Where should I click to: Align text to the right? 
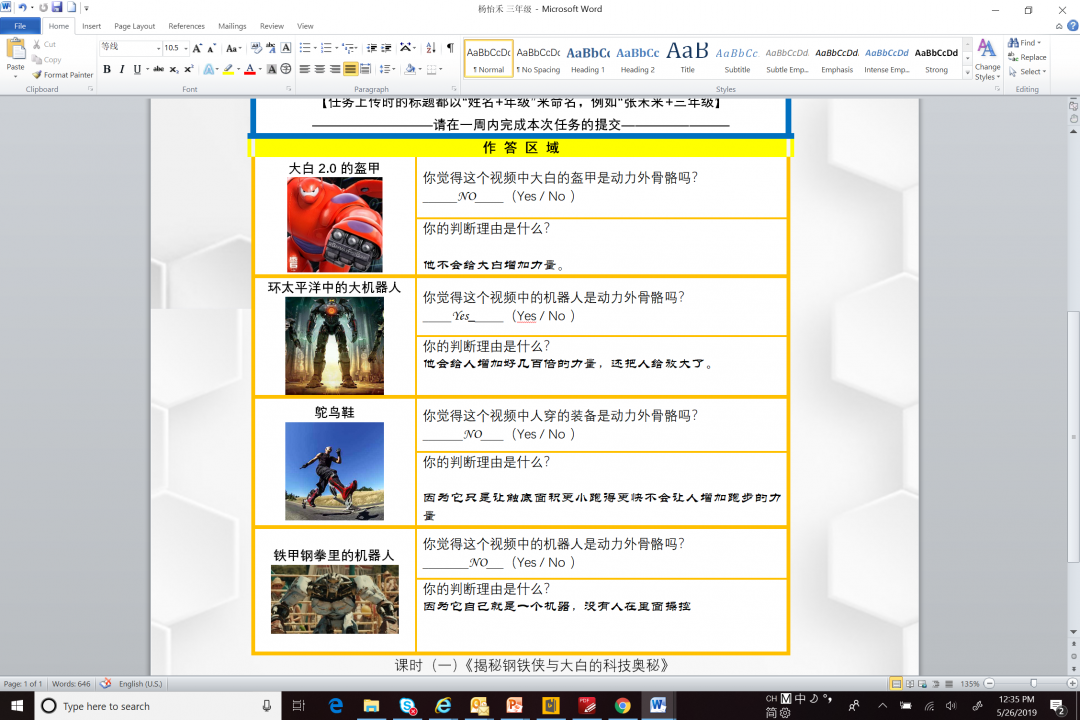335,69
